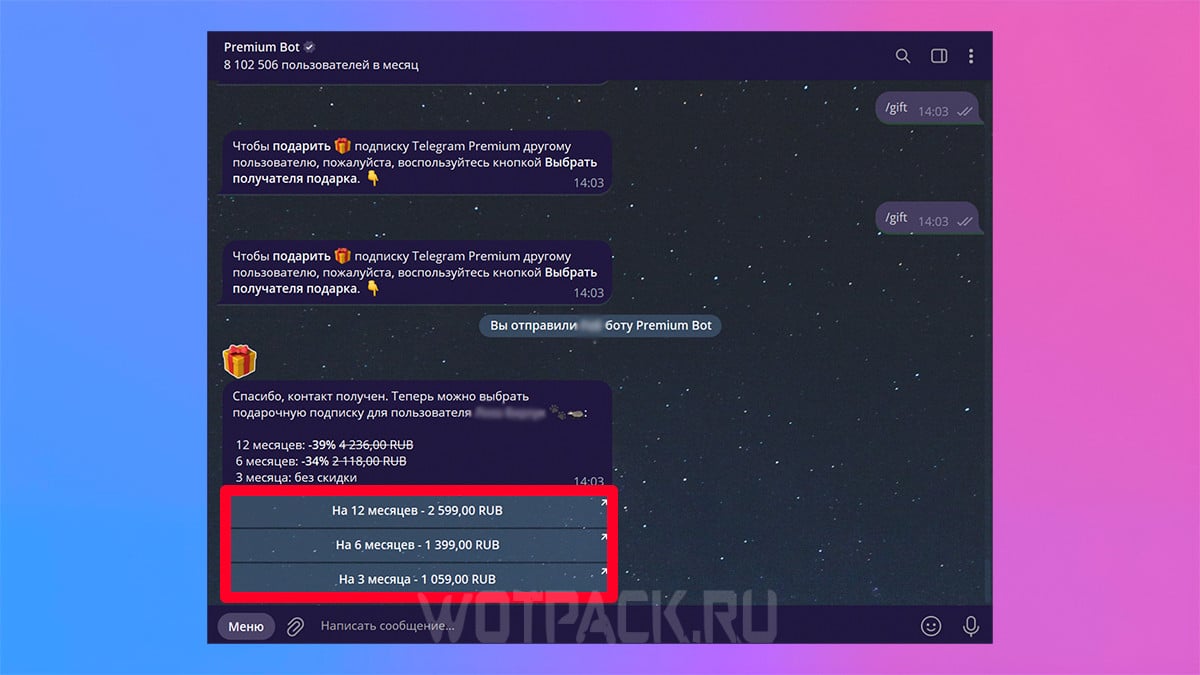Choose На 6 месяцев - 1 399,00 RUB
The height and width of the screenshot is (675, 1200).
point(418,545)
